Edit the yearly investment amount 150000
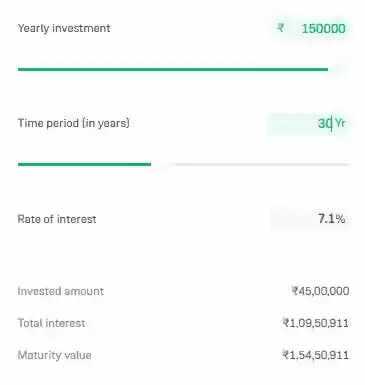The height and width of the screenshot is (385, 365). [323, 29]
